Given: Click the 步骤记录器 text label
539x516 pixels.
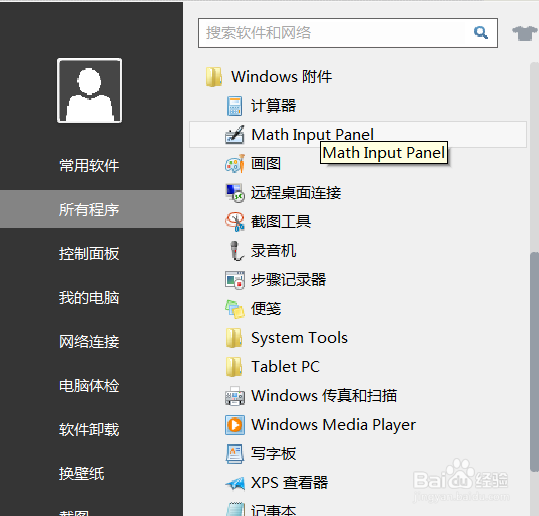Looking at the screenshot, I should (288, 280).
